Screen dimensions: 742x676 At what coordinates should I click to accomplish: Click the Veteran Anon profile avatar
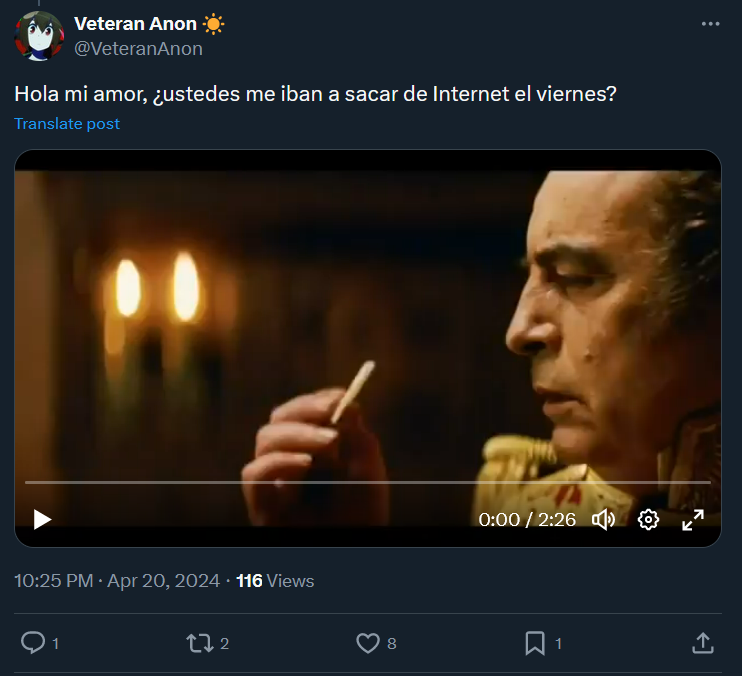coord(39,36)
